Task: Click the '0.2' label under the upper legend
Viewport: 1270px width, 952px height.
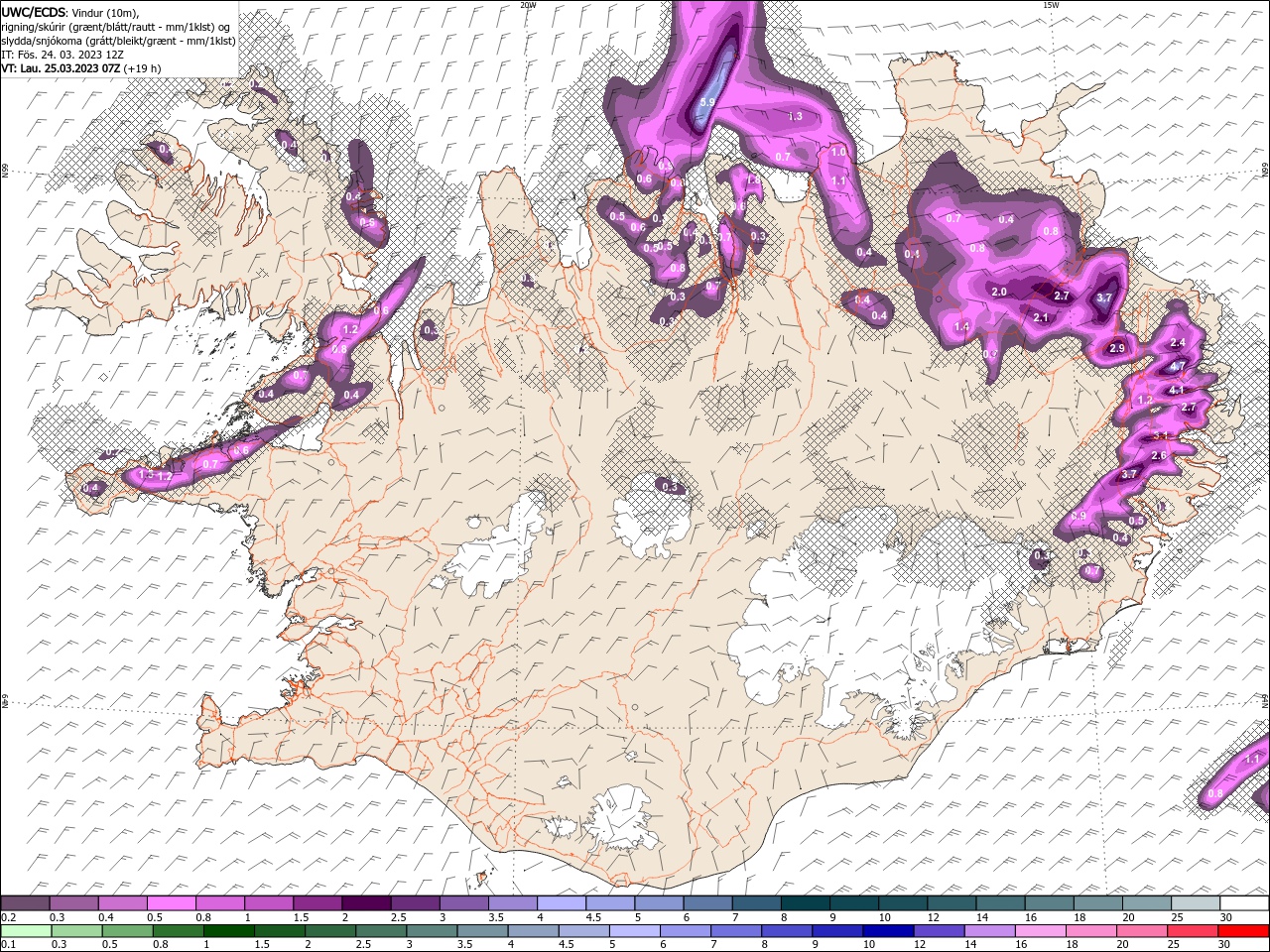Action: pyautogui.click(x=9, y=917)
